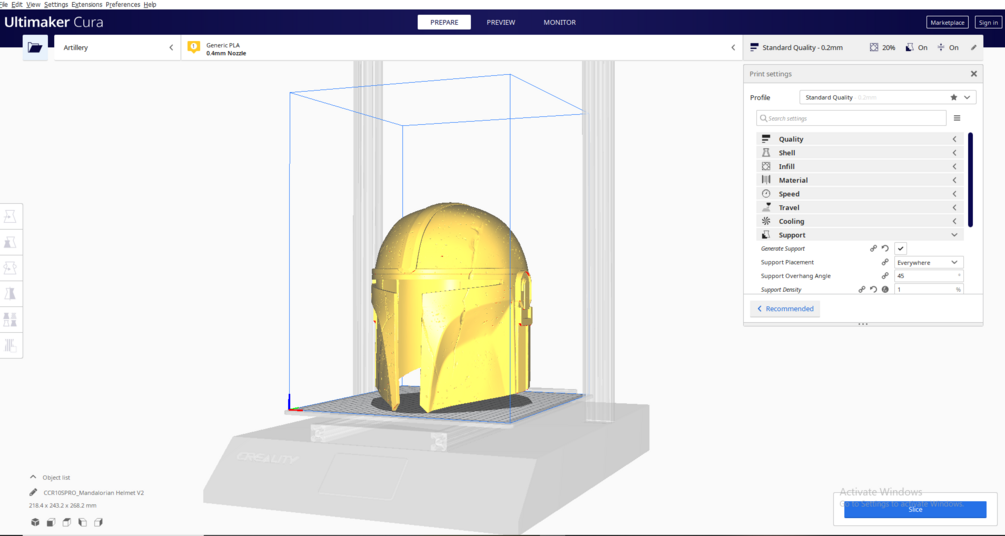Screen dimensions: 1005x536
Task: Open the Marketplace
Action: [x=947, y=22]
